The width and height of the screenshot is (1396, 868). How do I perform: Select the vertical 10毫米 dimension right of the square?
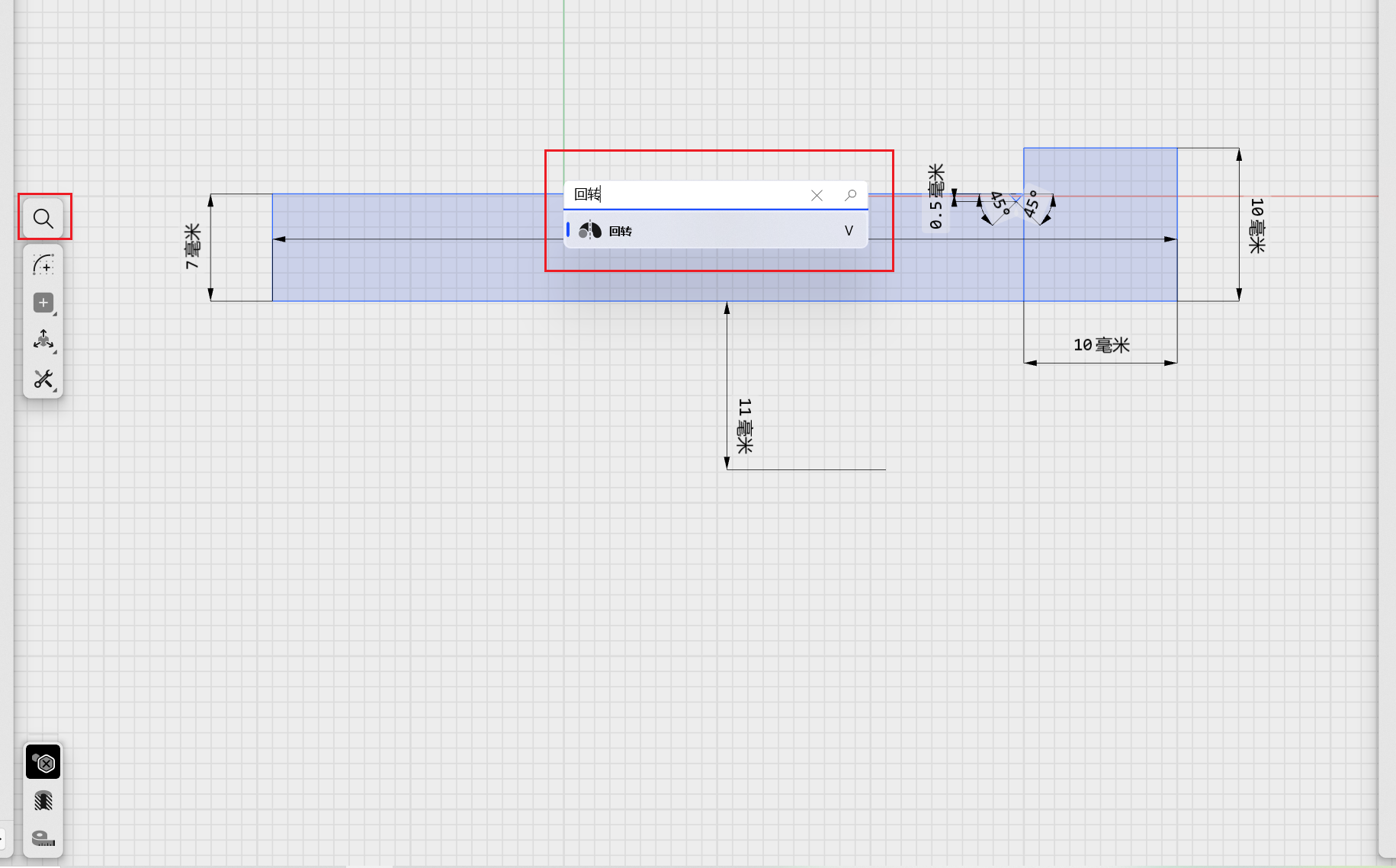1256,226
